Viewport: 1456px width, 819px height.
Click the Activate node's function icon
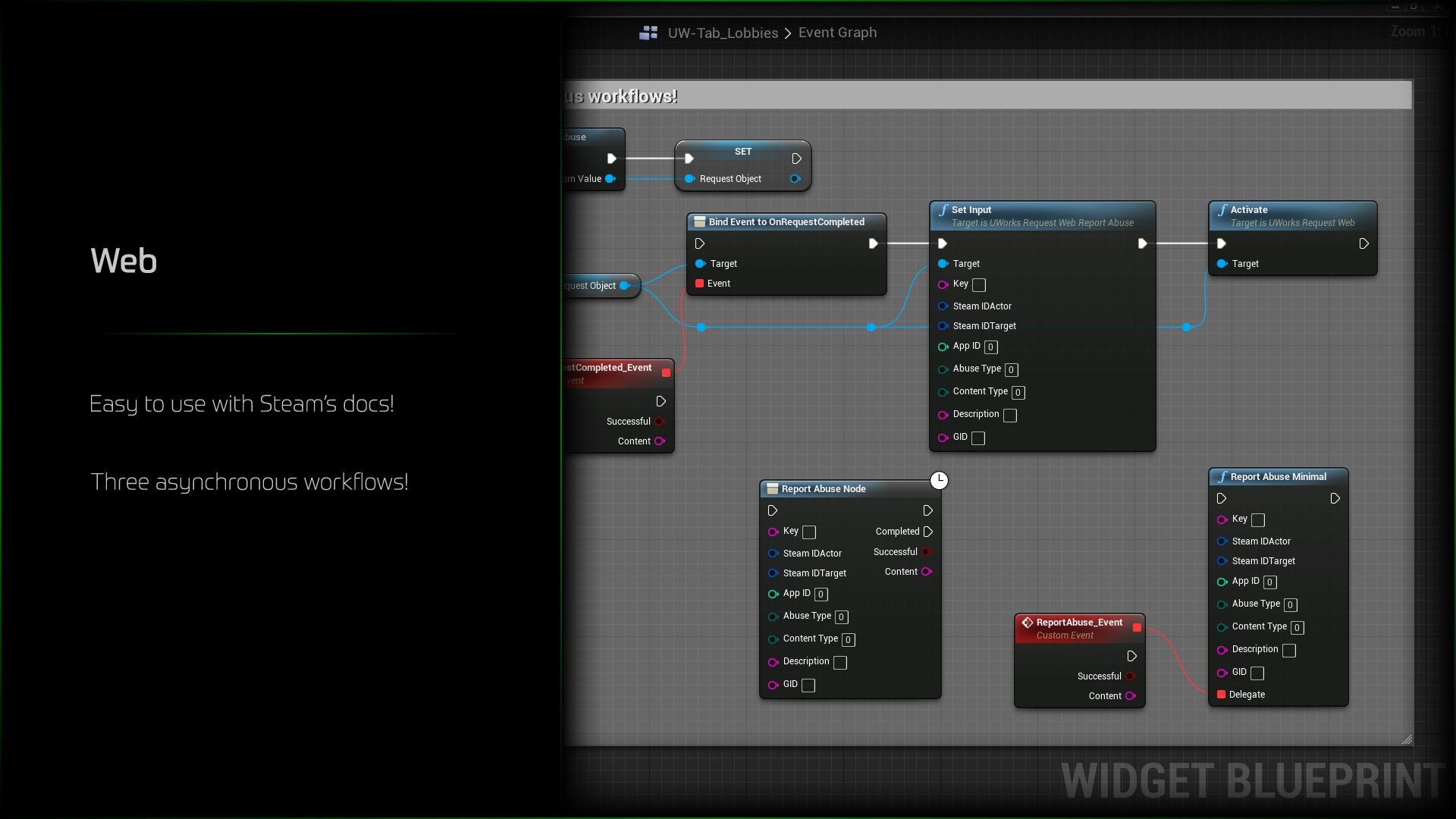click(1224, 209)
